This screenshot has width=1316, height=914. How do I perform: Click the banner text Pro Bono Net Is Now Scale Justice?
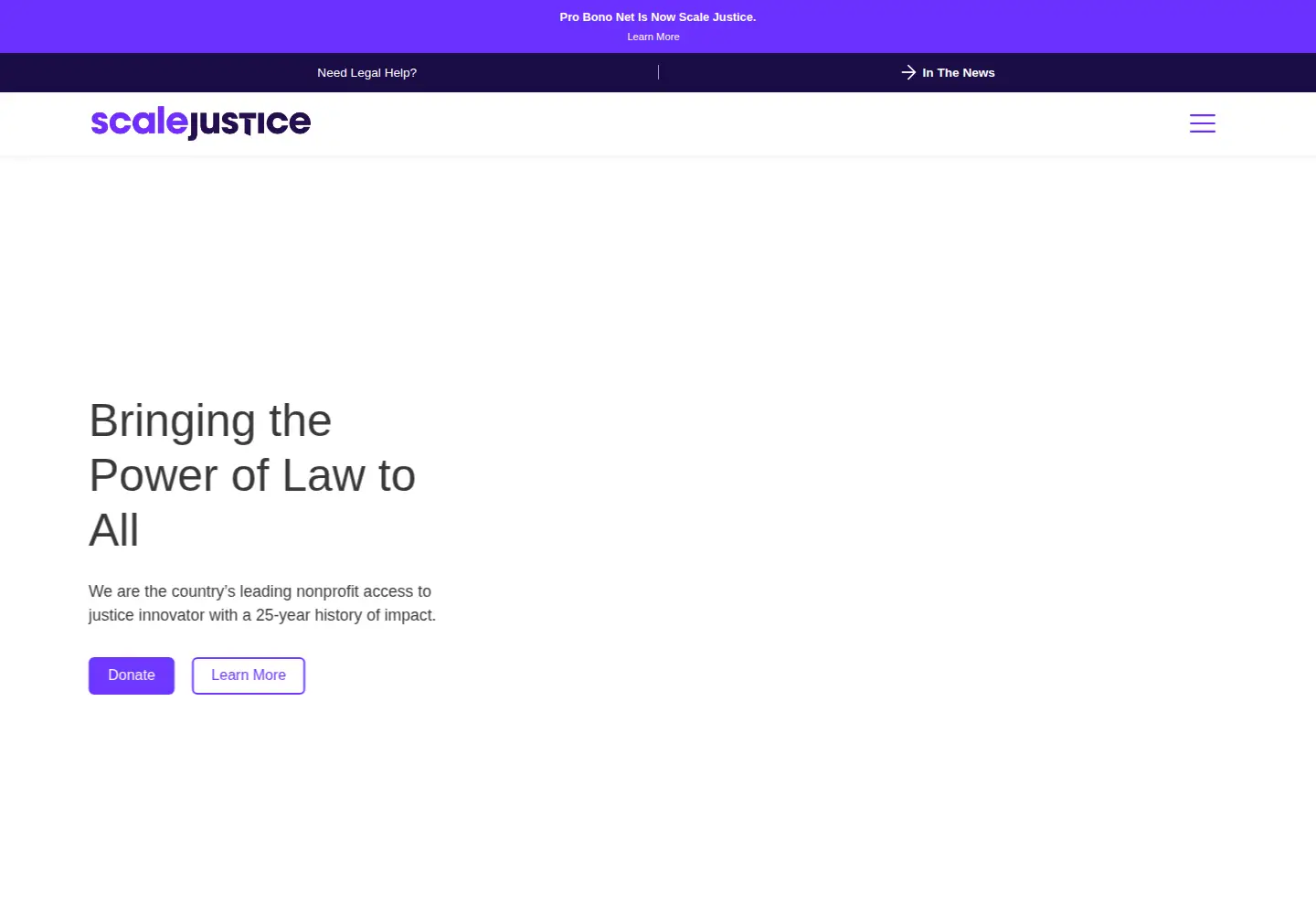pyautogui.click(x=658, y=16)
